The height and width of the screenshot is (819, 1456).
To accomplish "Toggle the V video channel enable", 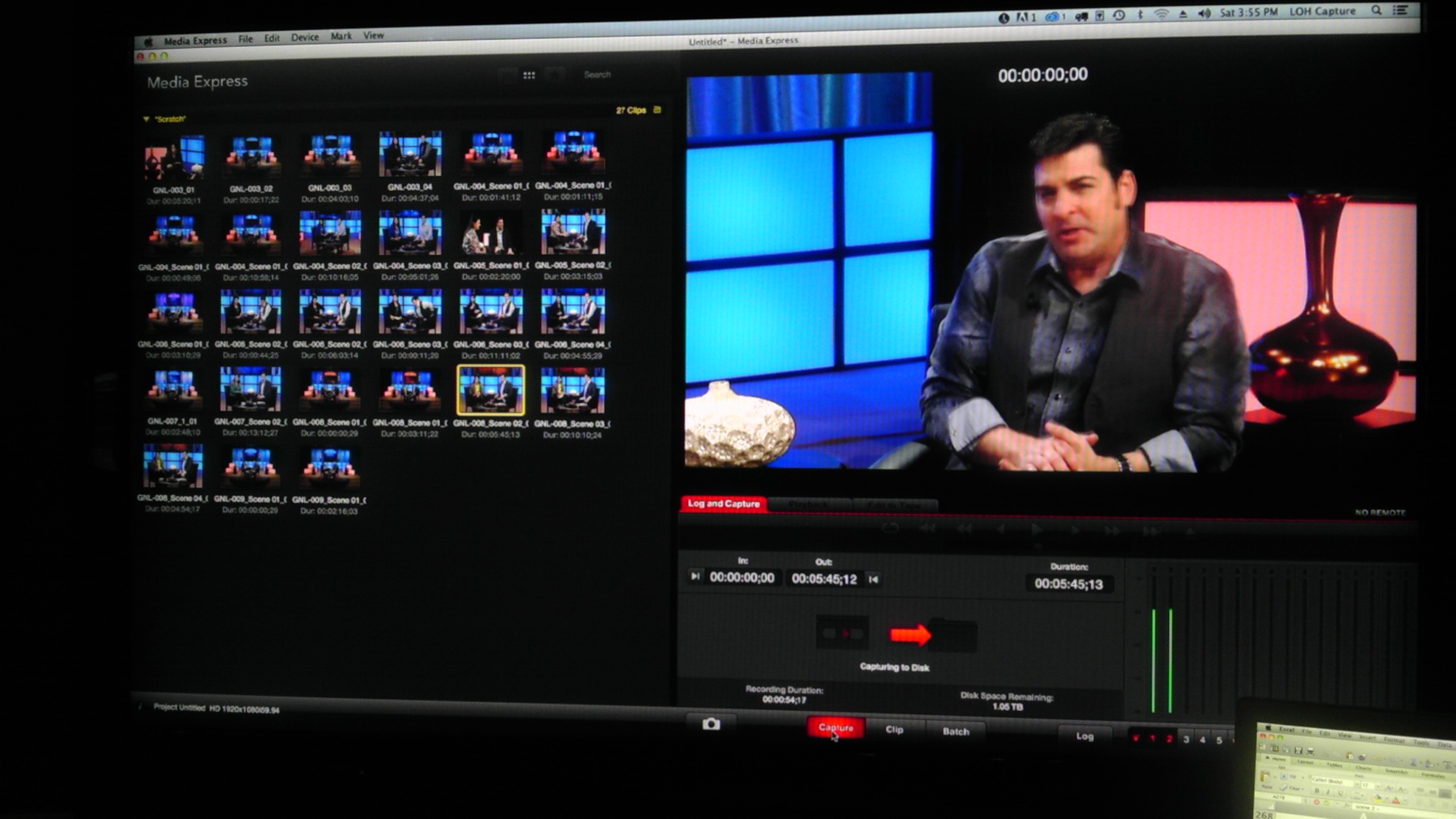I will coord(1136,738).
